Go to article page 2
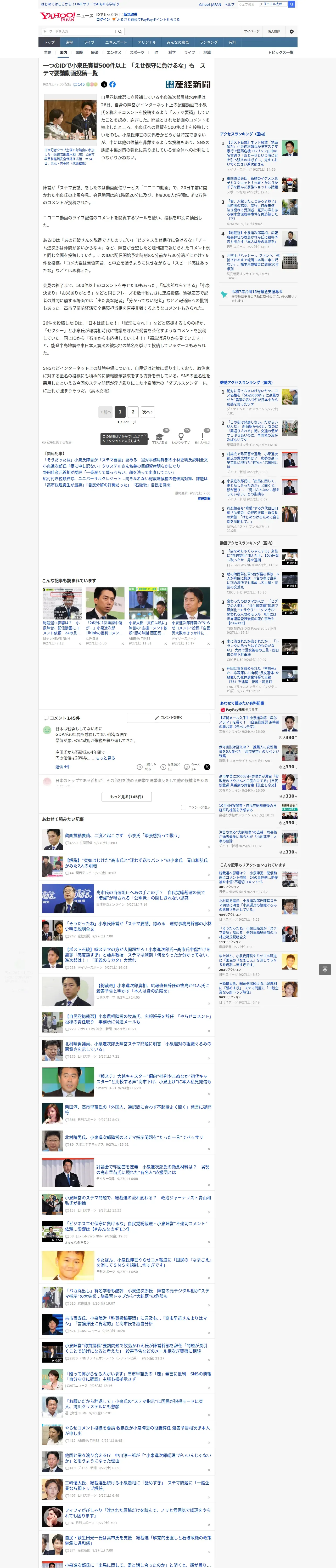 (x=133, y=412)
